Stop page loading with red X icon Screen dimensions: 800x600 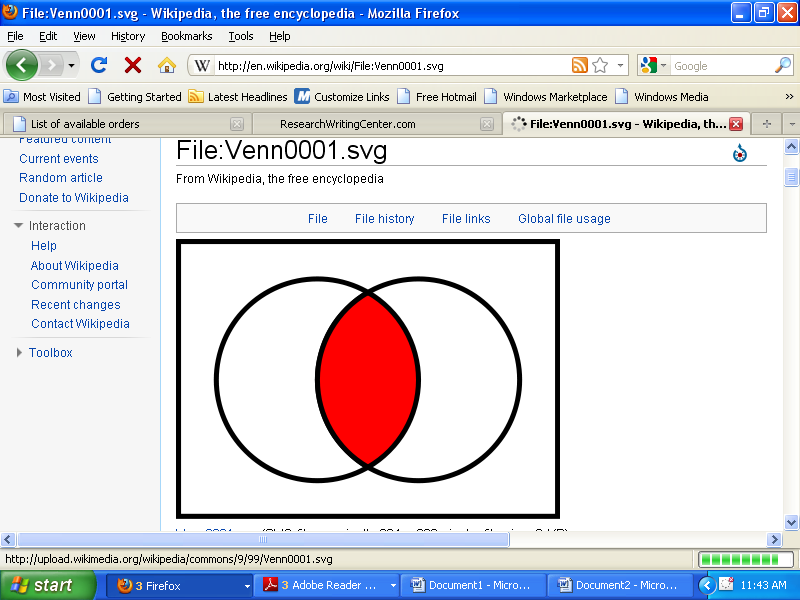click(x=132, y=65)
